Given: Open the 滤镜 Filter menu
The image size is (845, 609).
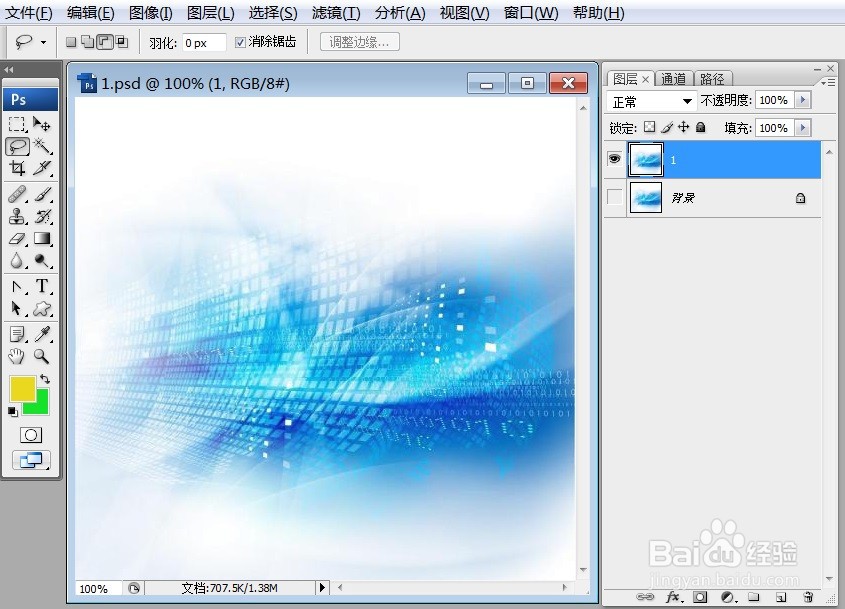Looking at the screenshot, I should [x=335, y=13].
